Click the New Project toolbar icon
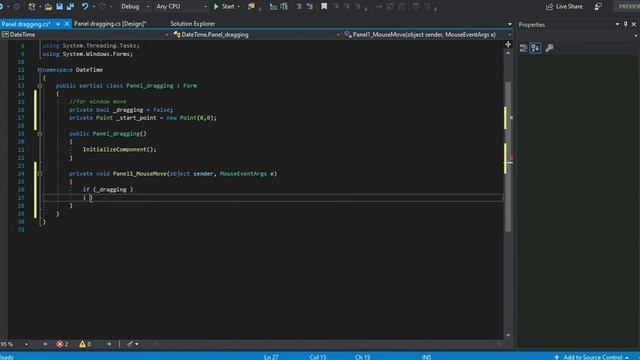Viewport: 640px width, 360px height. pyautogui.click(x=31, y=7)
